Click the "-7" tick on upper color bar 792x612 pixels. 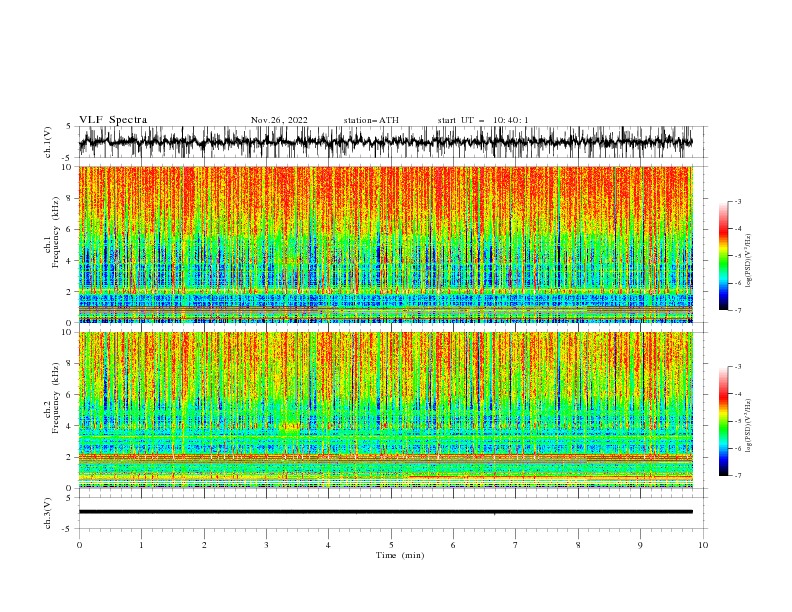click(738, 310)
